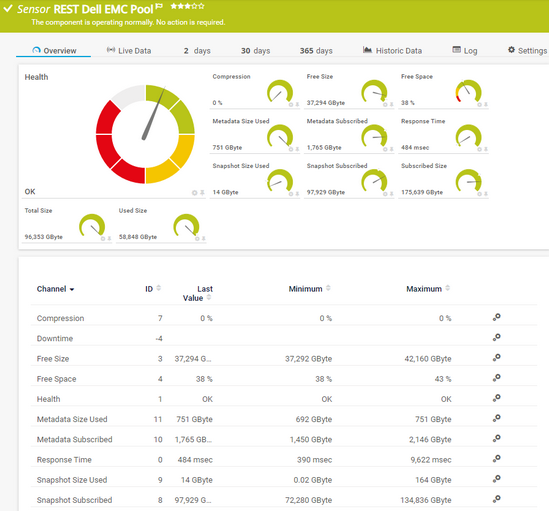The width and height of the screenshot is (549, 511).
Task: Select the Compression channel name in table
Action: click(60, 318)
